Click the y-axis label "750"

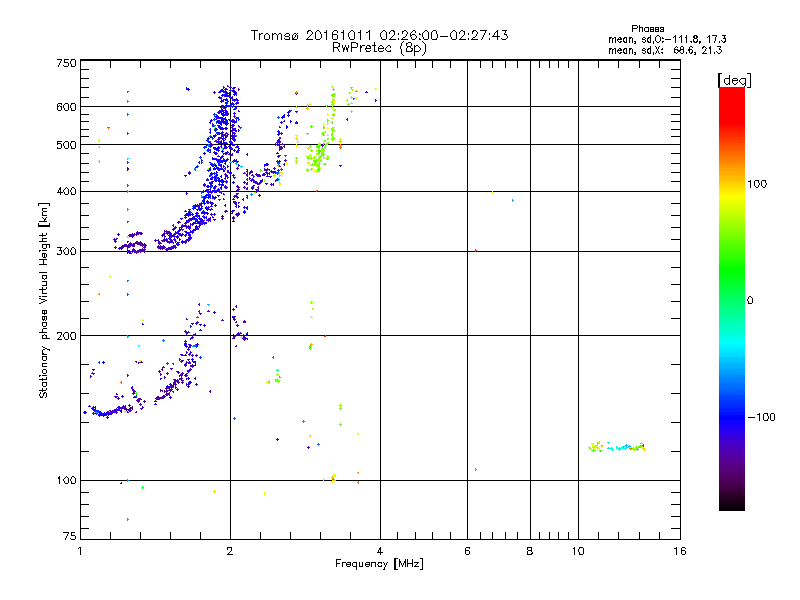[67, 63]
